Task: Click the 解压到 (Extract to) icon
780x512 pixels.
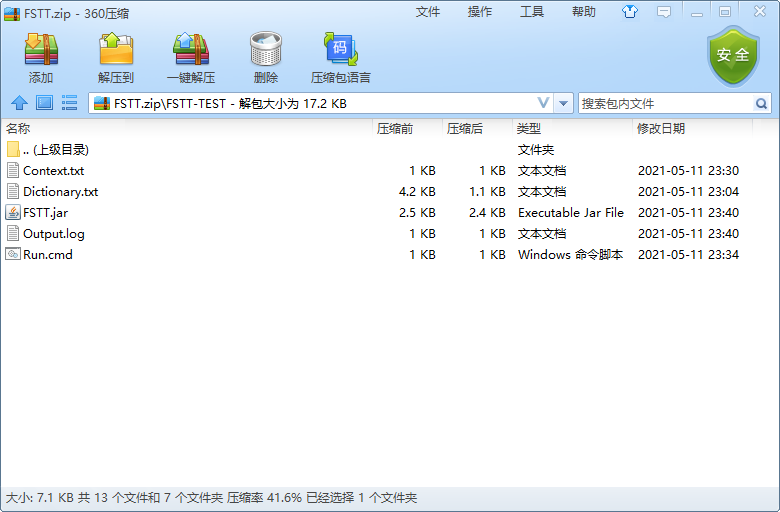Action: tap(116, 50)
